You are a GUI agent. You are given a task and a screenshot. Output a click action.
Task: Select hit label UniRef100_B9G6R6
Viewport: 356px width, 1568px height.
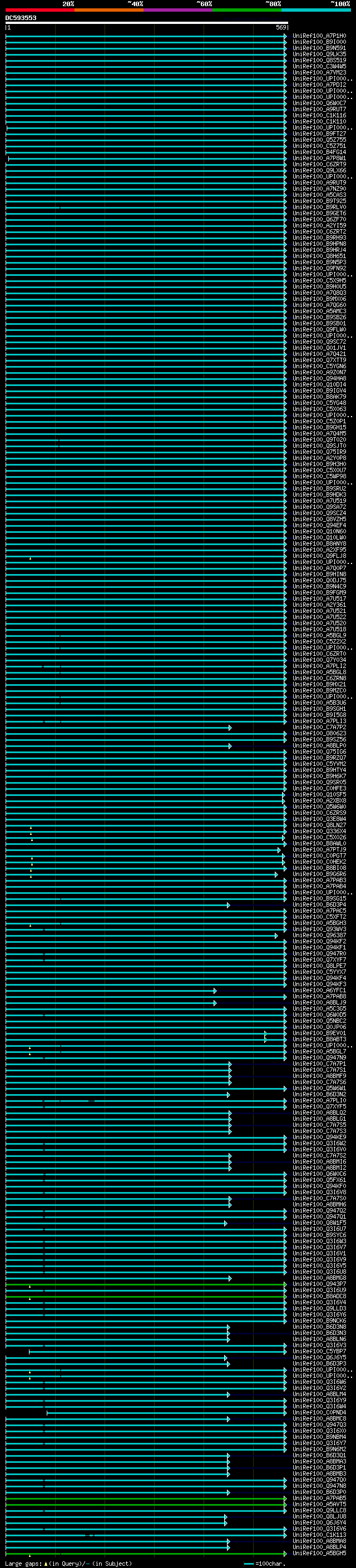(x=319, y=874)
